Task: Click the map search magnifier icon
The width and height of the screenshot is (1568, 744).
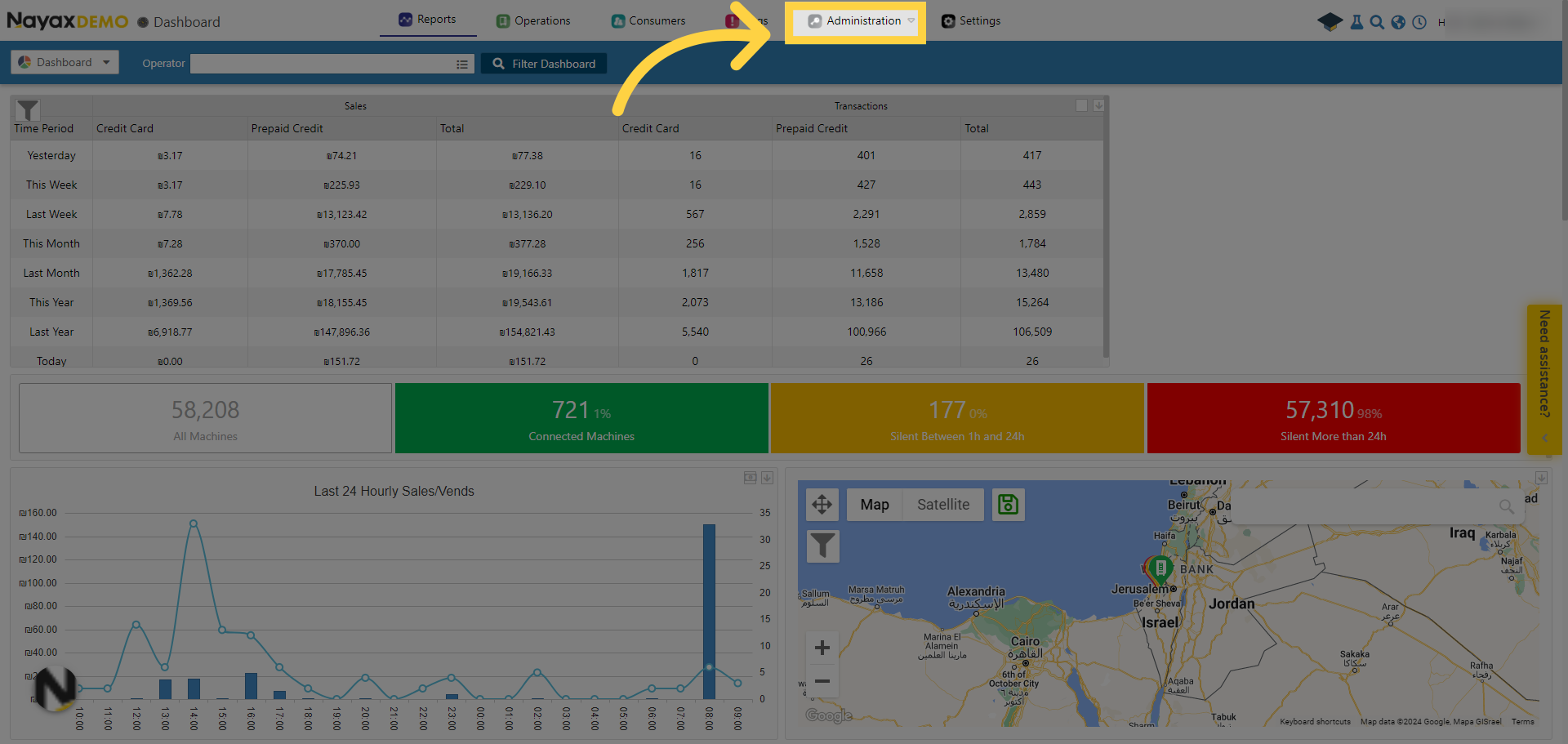Action: point(1507,506)
